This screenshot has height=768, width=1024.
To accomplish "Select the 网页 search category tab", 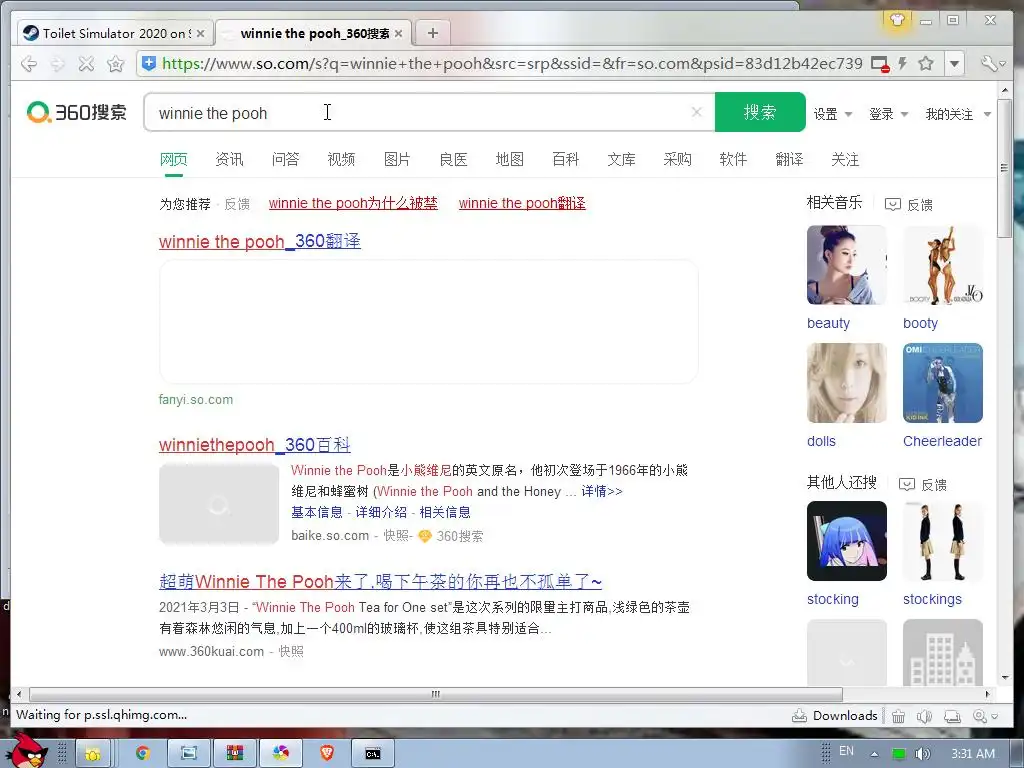I will pos(174,159).
